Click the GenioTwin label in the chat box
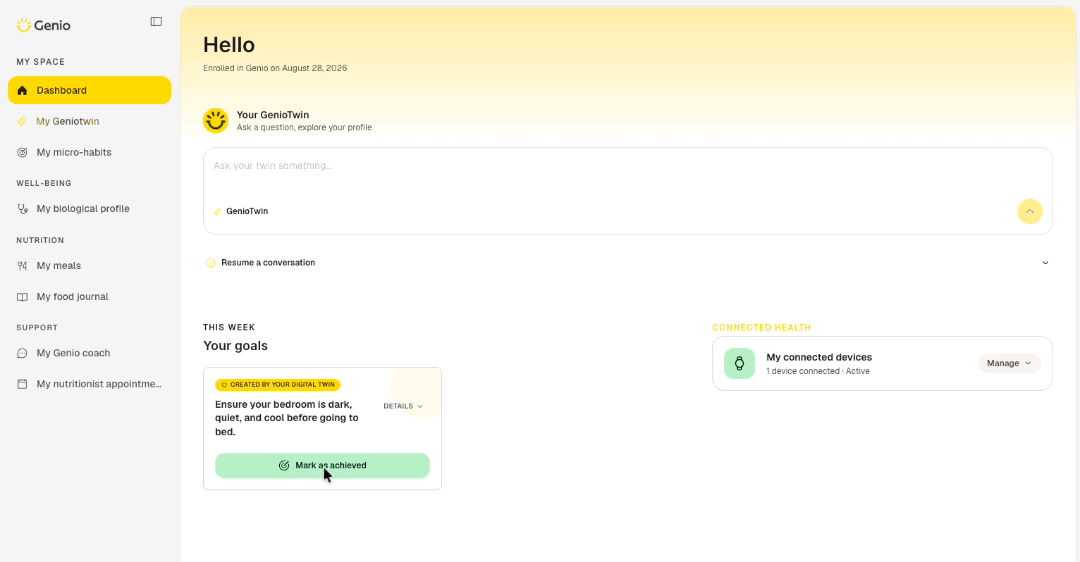Image resolution: width=1080 pixels, height=562 pixels. pyautogui.click(x=247, y=211)
